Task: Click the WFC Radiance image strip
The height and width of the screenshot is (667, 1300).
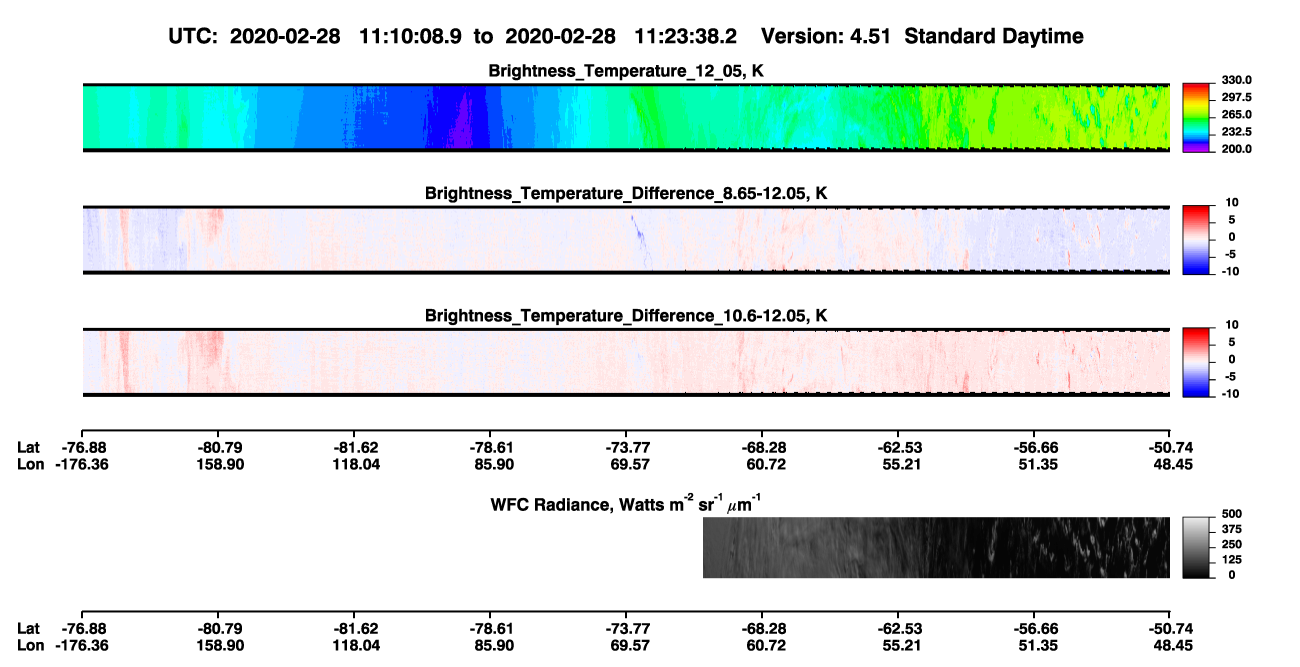Action: [x=937, y=547]
